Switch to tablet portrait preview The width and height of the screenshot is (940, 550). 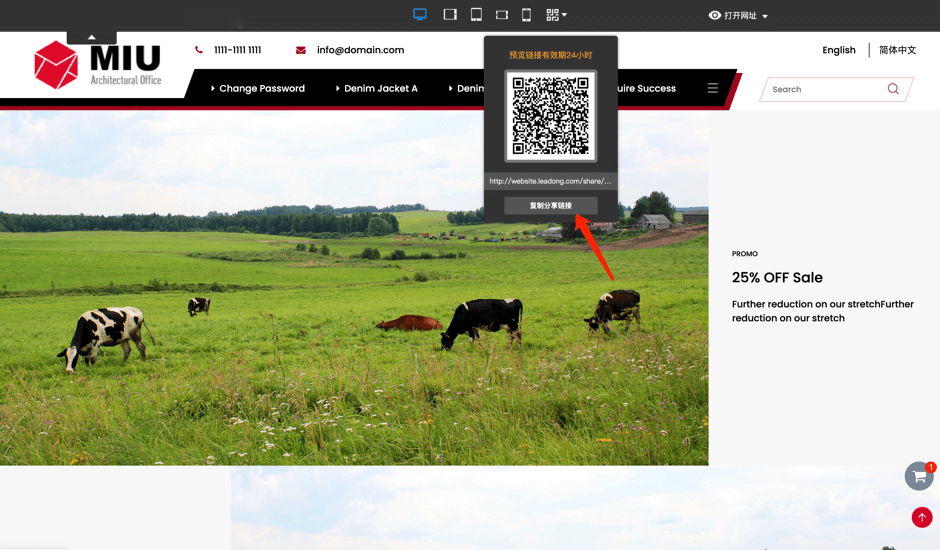476,15
